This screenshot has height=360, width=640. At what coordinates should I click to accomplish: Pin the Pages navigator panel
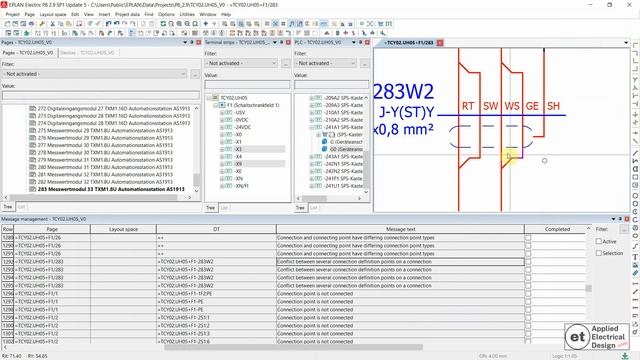tap(192, 42)
